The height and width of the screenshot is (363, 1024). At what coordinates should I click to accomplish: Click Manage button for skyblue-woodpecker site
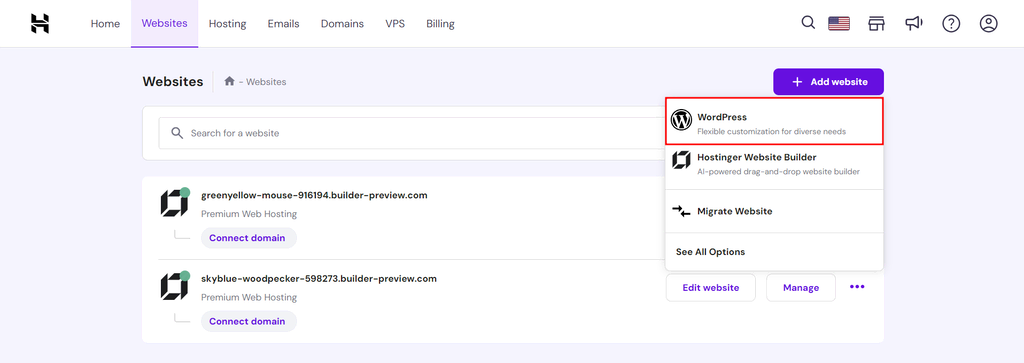tap(801, 287)
